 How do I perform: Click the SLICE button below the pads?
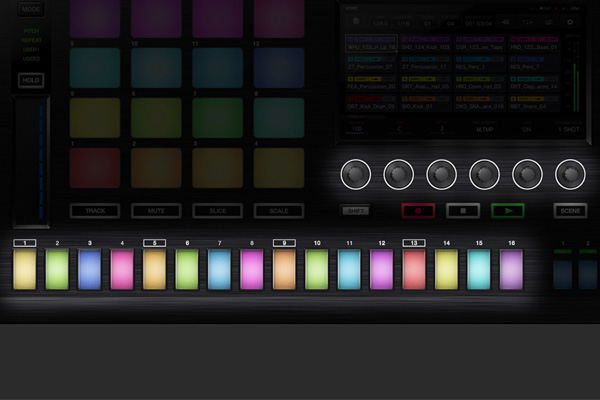point(217,211)
